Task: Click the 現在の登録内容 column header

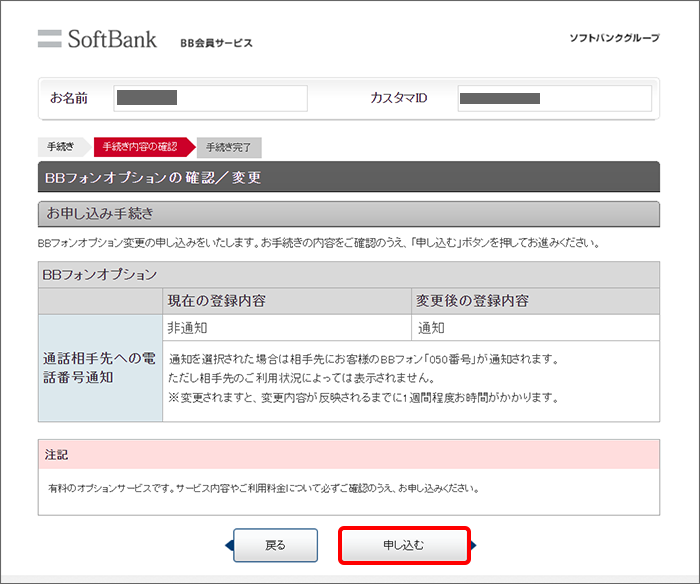Action: [x=287, y=301]
